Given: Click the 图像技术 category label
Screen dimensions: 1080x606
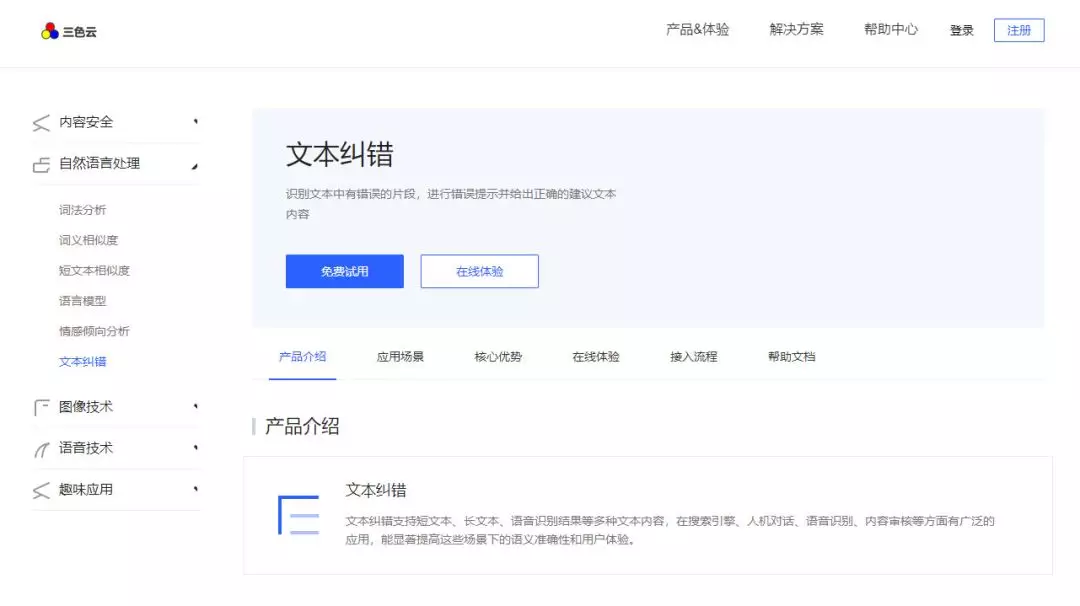Looking at the screenshot, I should tap(85, 406).
